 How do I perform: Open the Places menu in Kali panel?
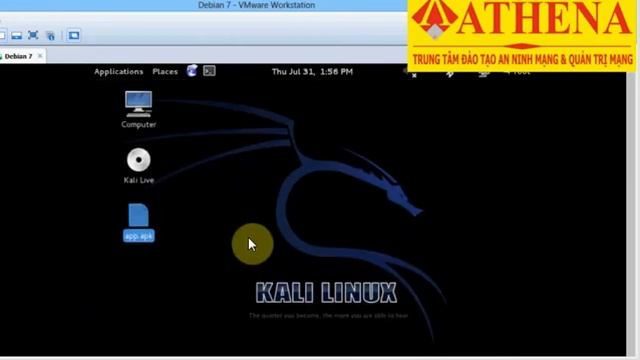click(165, 71)
